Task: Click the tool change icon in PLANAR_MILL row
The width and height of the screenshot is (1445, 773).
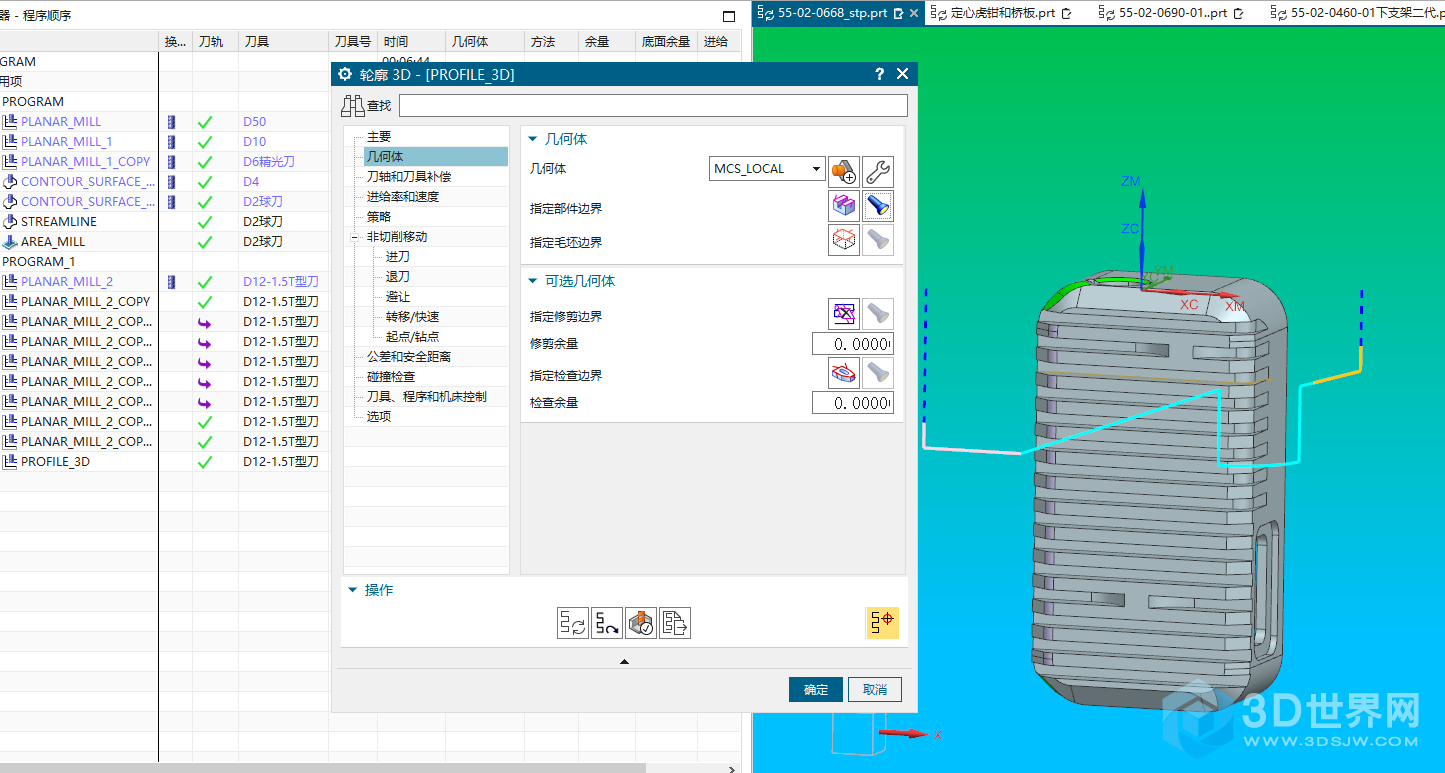Action: 171,121
